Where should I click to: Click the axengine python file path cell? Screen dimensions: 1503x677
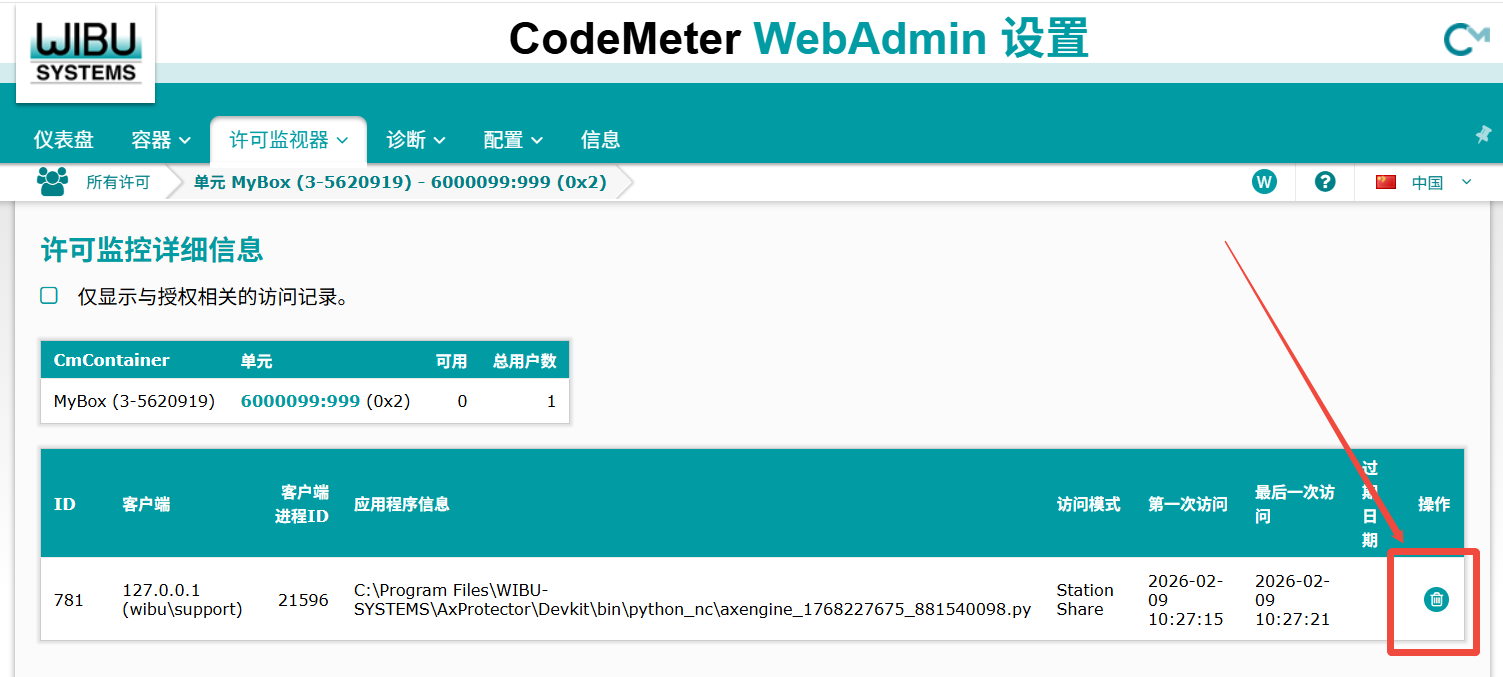(x=692, y=600)
